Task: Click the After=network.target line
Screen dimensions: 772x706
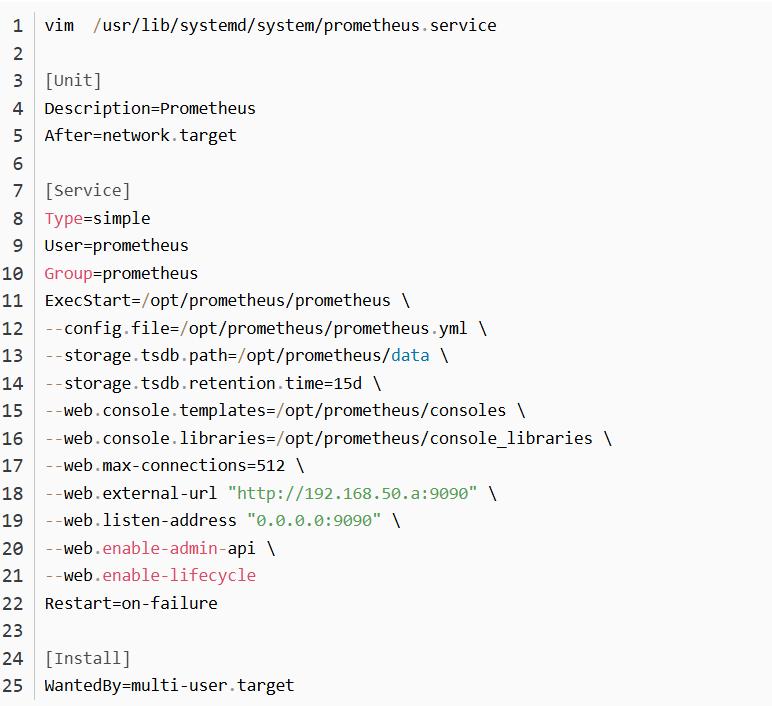Action: coord(140,135)
